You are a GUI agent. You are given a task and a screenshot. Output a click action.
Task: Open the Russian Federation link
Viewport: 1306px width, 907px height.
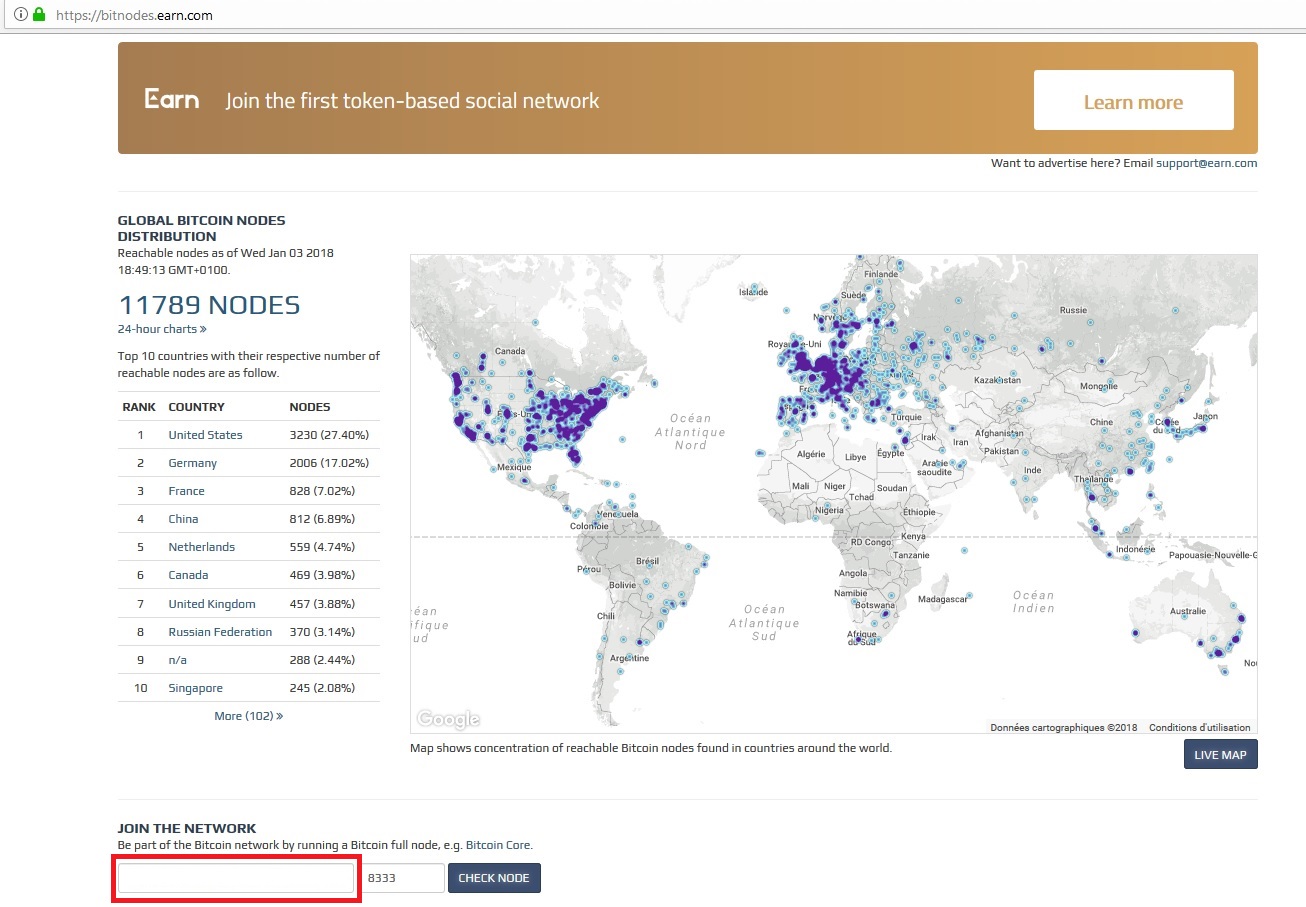(x=220, y=632)
